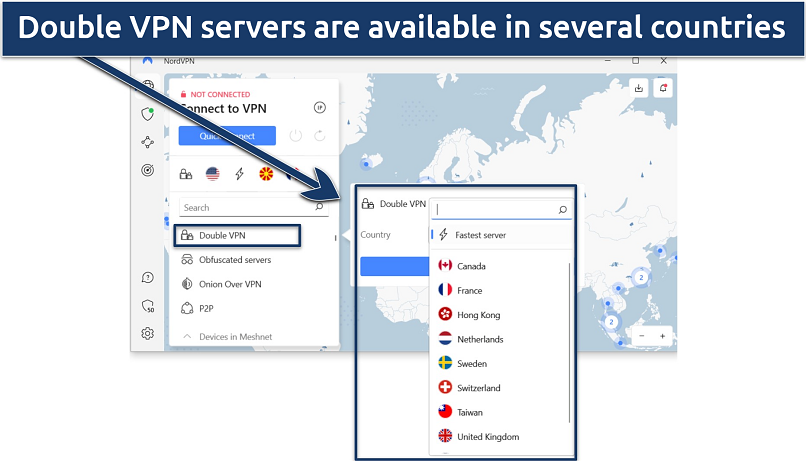The height and width of the screenshot is (461, 806).
Task: Click the map zoom out minus button
Action: [x=642, y=336]
